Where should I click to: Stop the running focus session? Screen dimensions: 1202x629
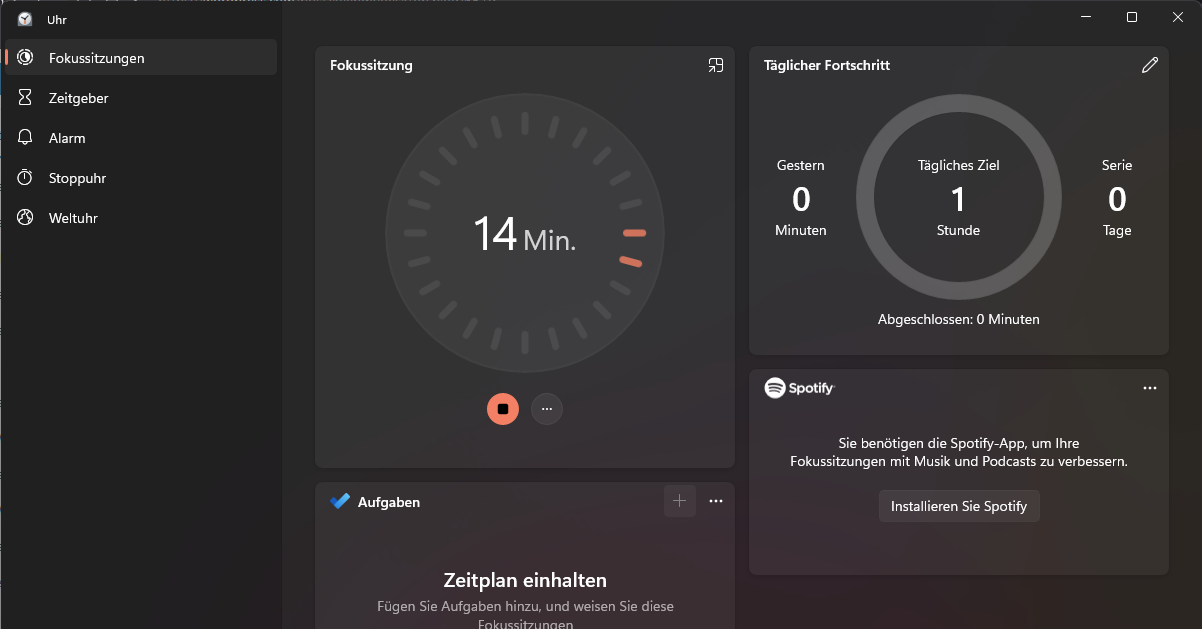coord(503,409)
